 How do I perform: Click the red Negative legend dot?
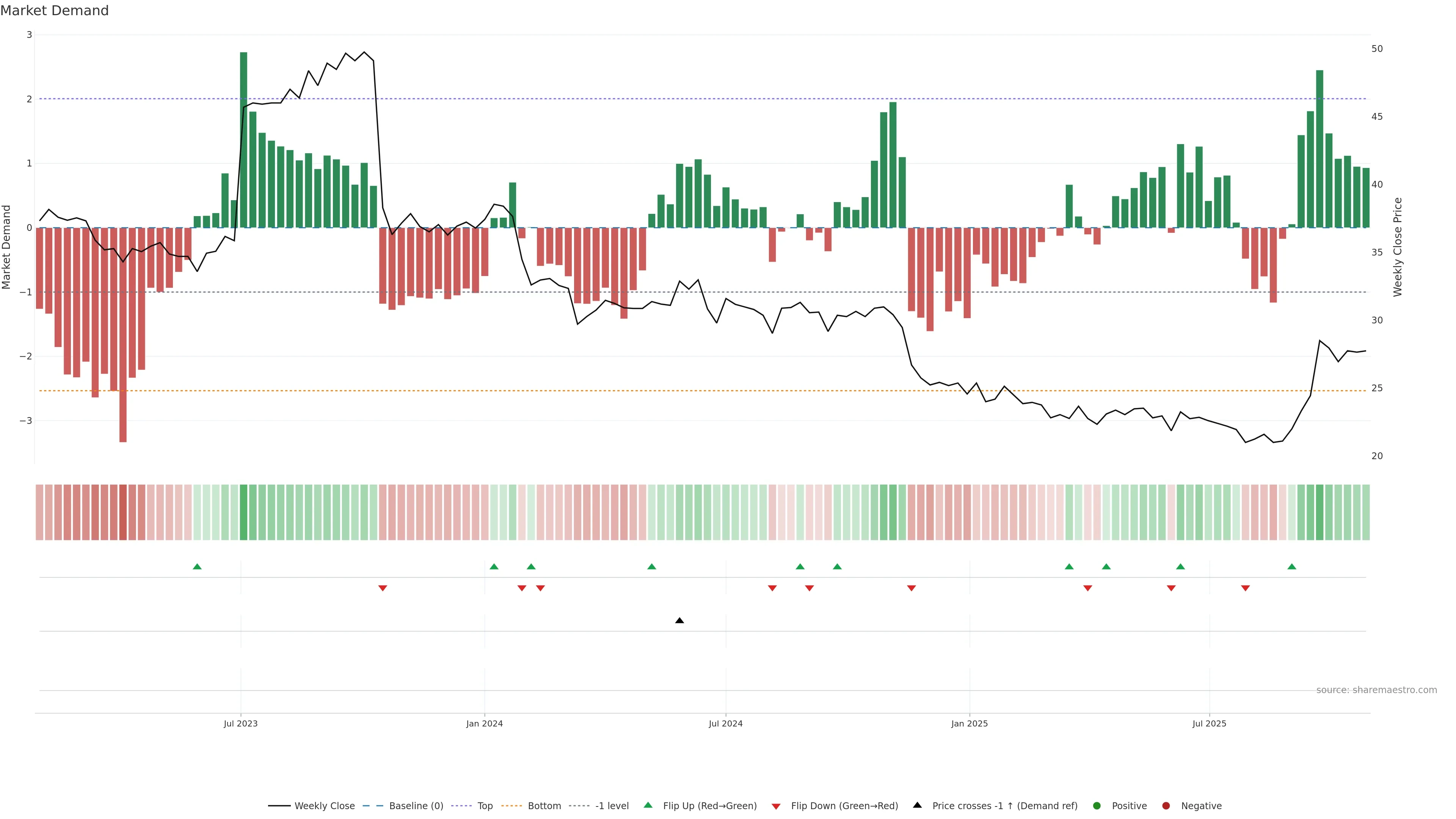(1166, 805)
